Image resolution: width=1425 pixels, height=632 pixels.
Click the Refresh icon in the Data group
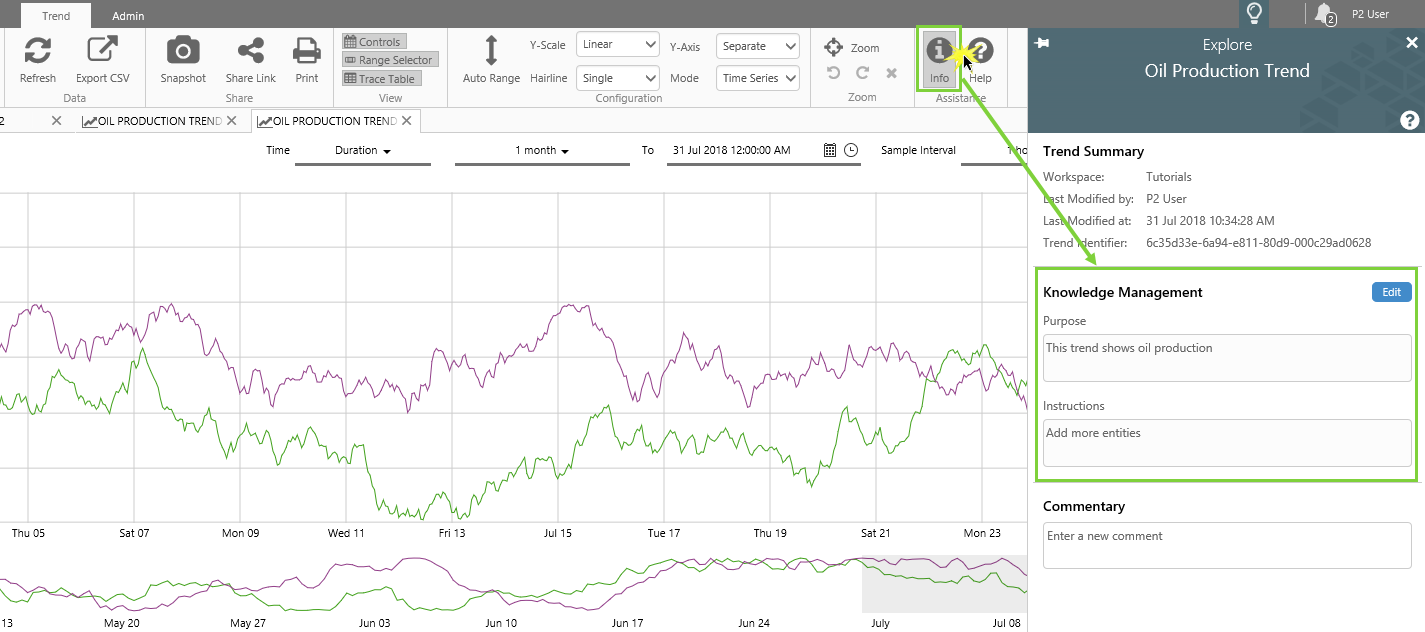38,51
